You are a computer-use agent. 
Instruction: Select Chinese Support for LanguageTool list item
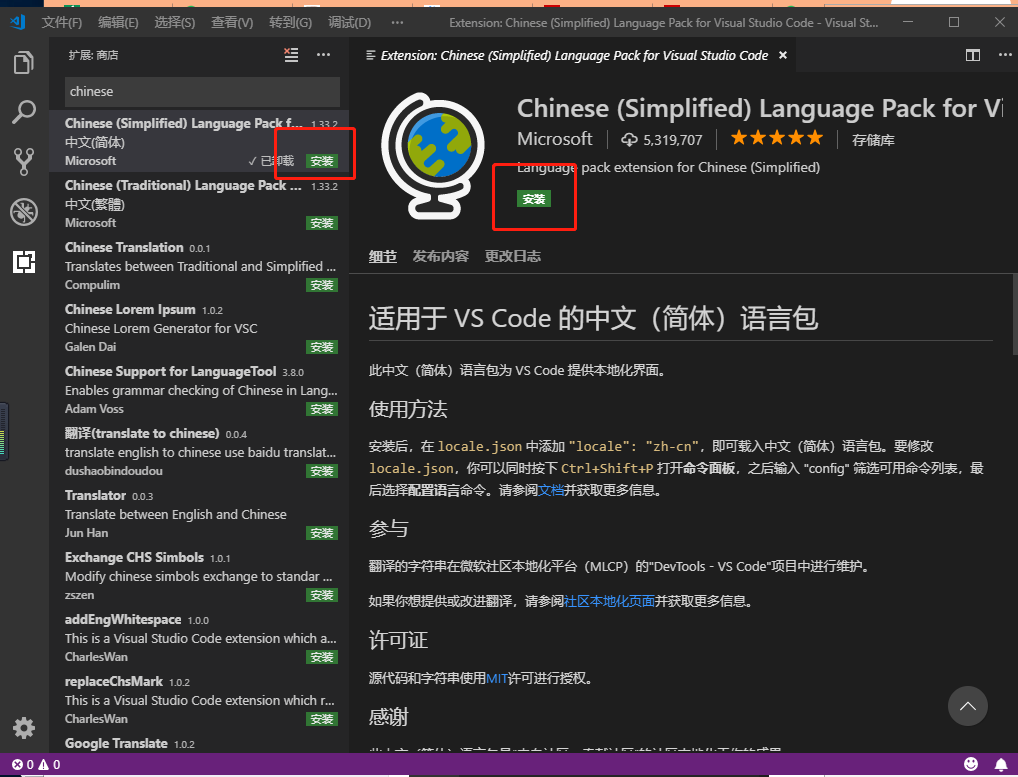199,389
